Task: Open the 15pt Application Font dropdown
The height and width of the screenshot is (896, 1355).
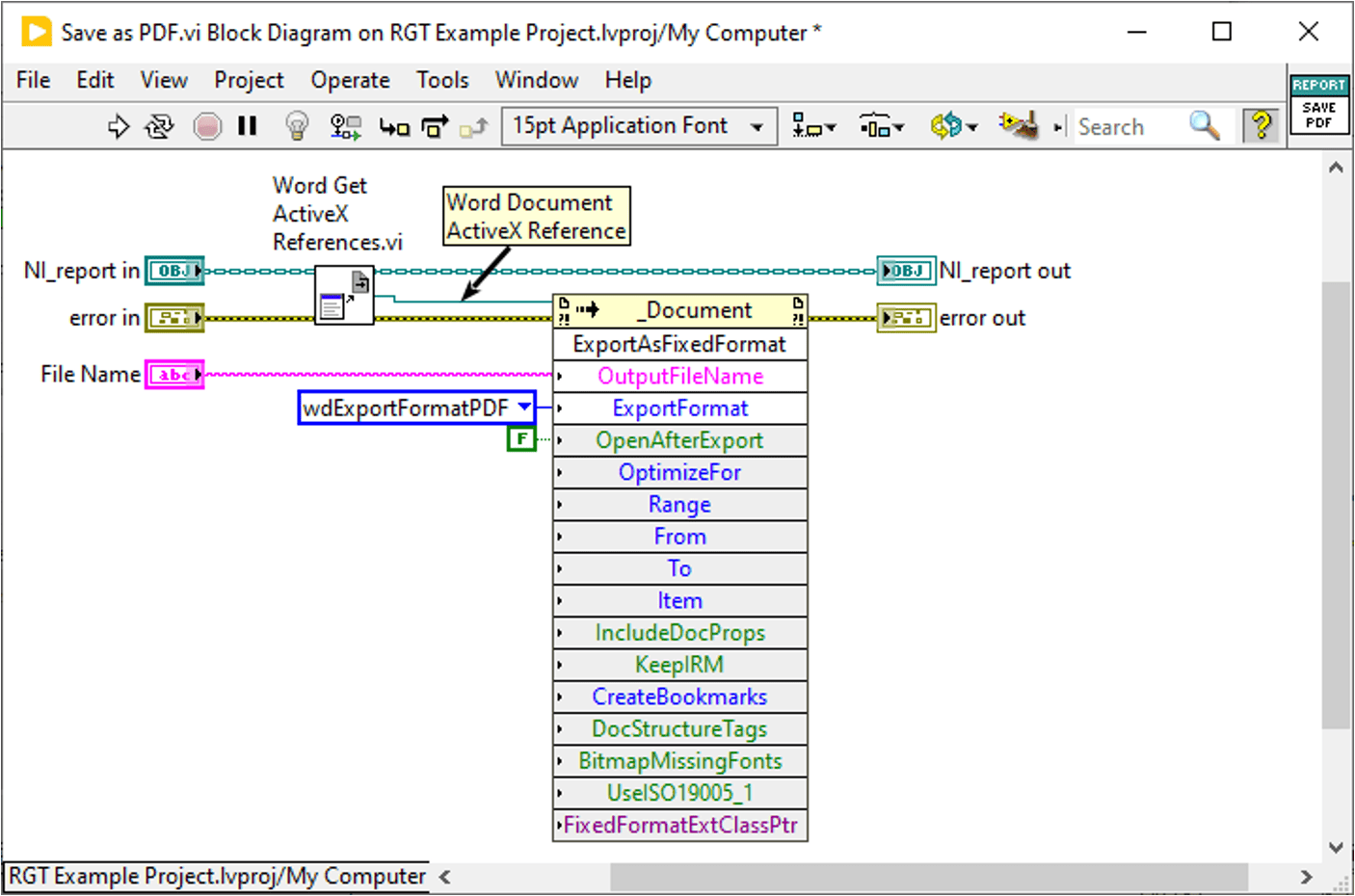Action: [639, 126]
